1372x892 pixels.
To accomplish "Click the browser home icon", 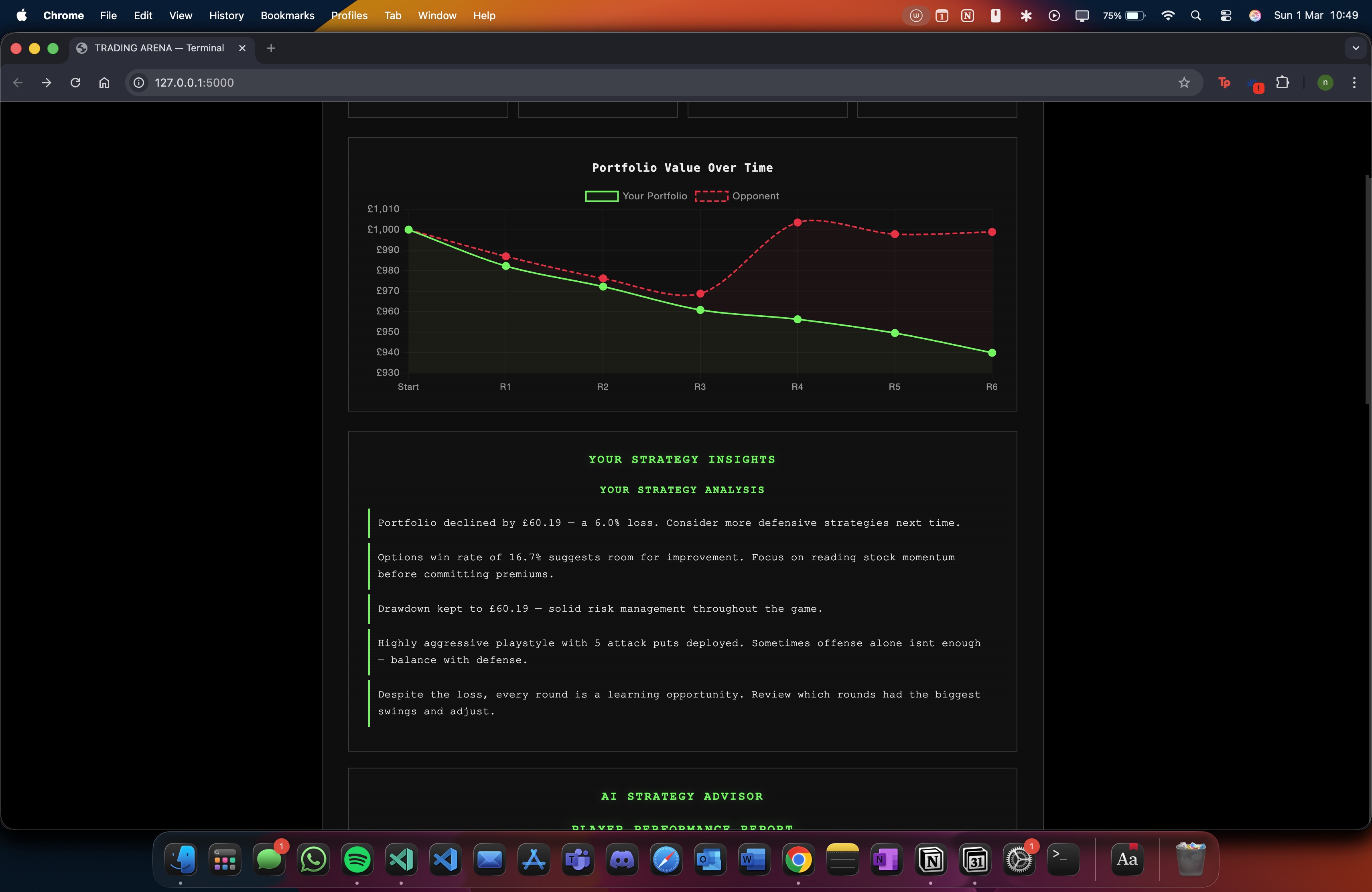I will [x=104, y=82].
